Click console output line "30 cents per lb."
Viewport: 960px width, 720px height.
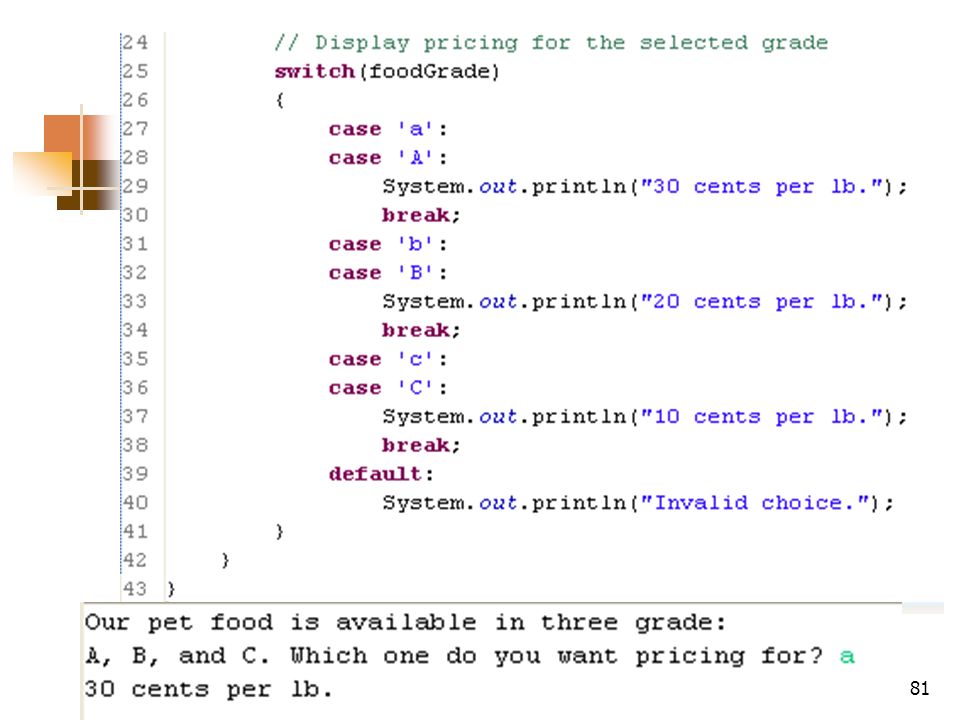(x=208, y=689)
